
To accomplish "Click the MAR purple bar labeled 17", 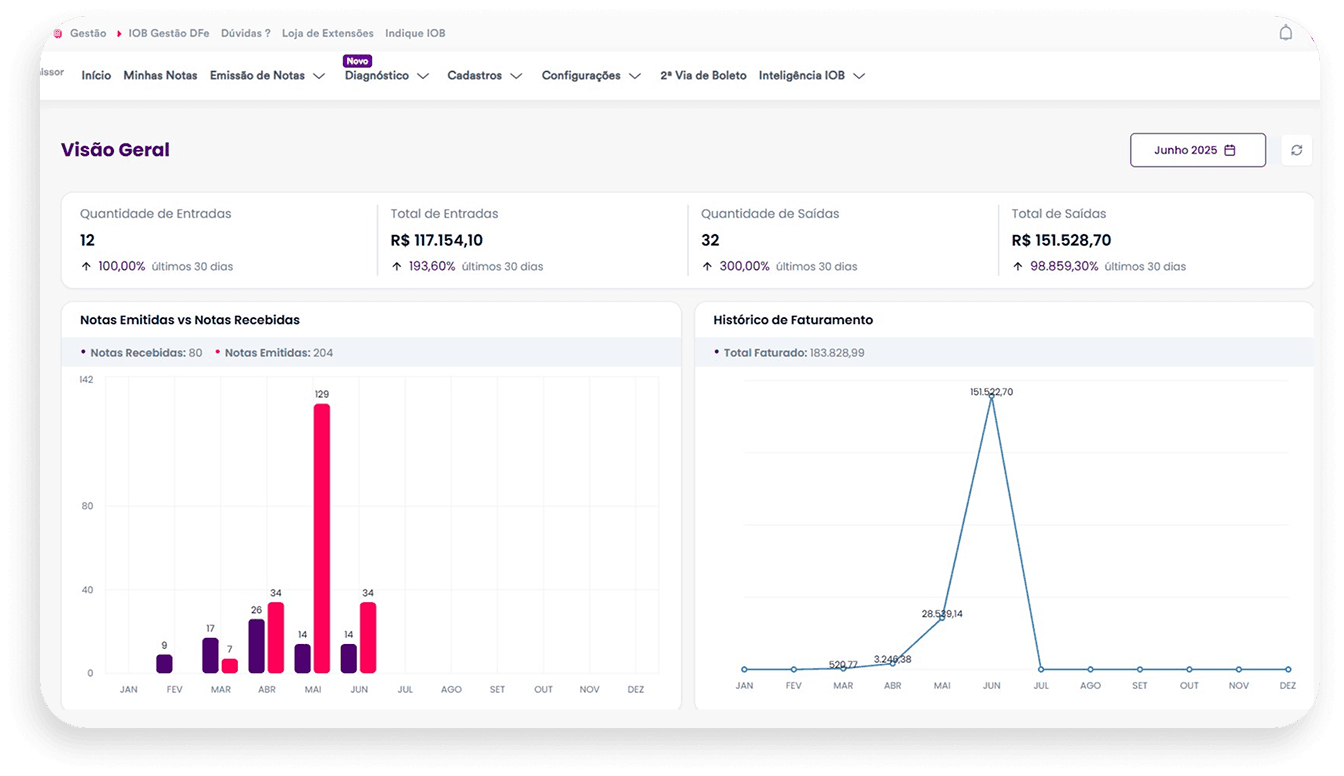I will click(x=210, y=655).
